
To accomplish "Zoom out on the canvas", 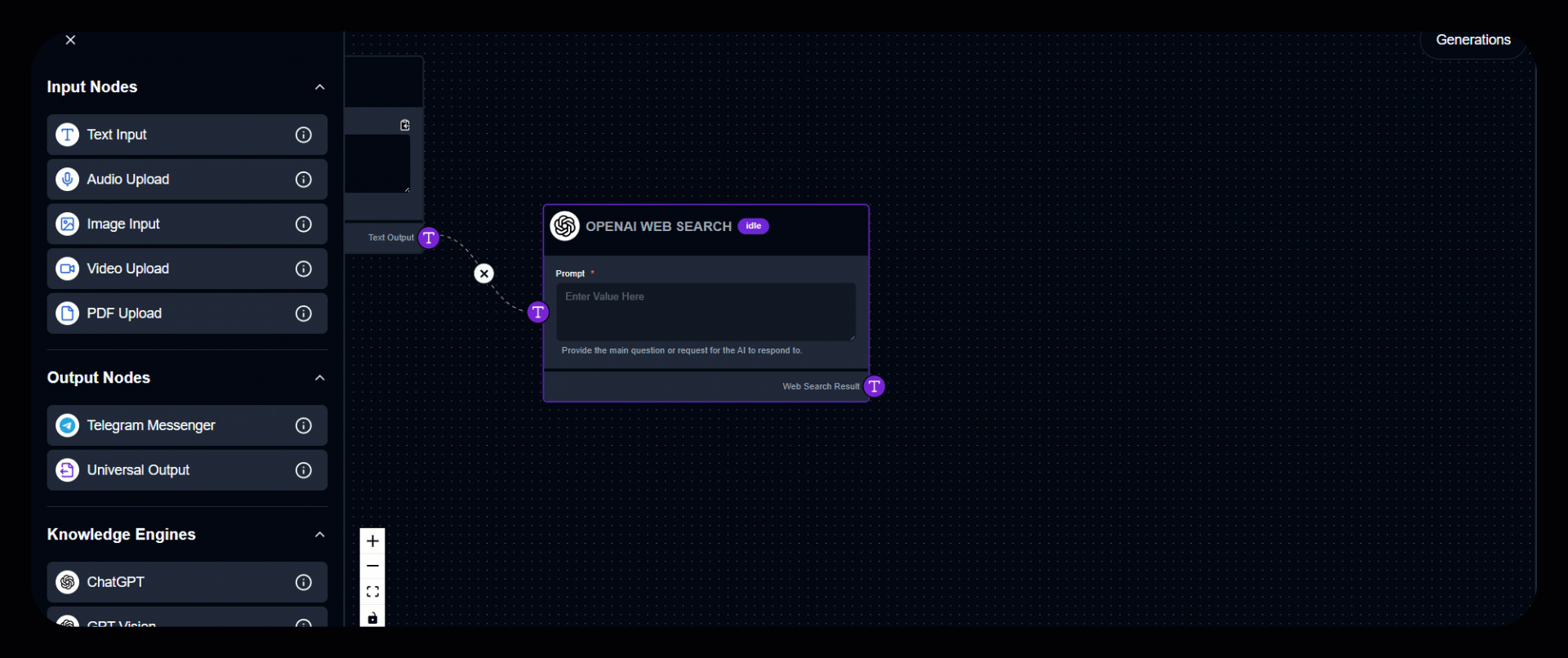I will pyautogui.click(x=372, y=567).
